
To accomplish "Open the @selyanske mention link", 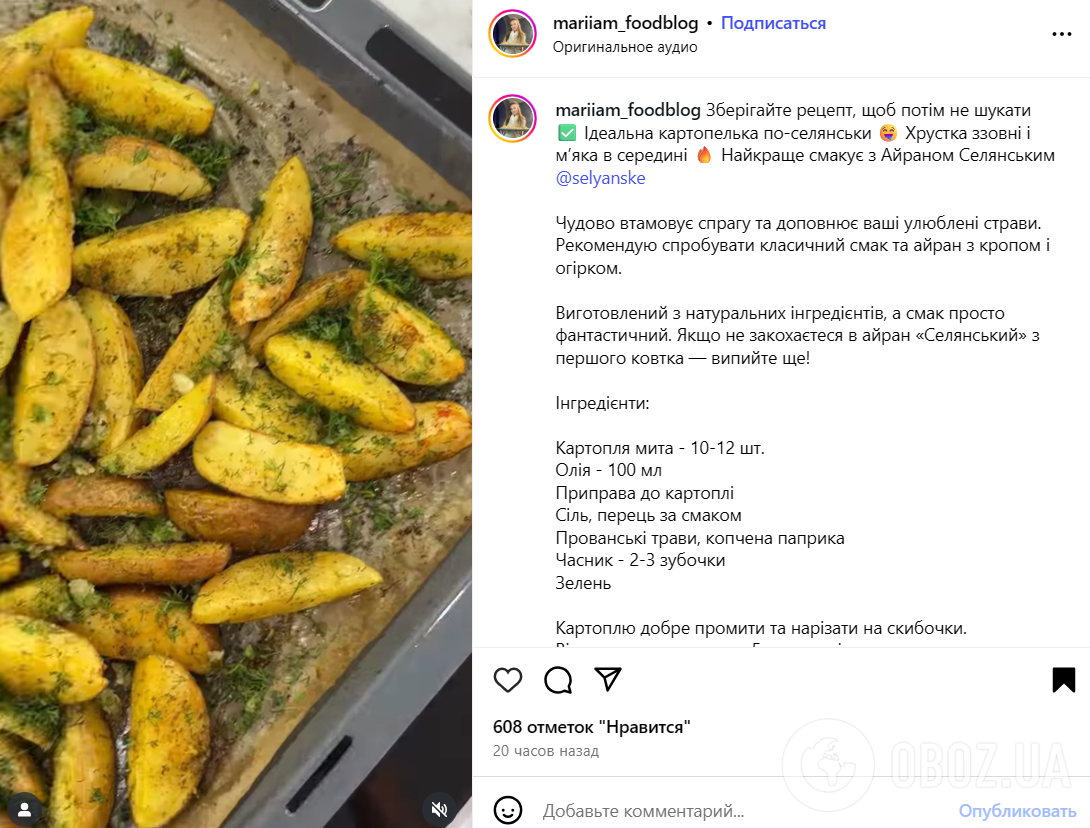I will pos(600,178).
